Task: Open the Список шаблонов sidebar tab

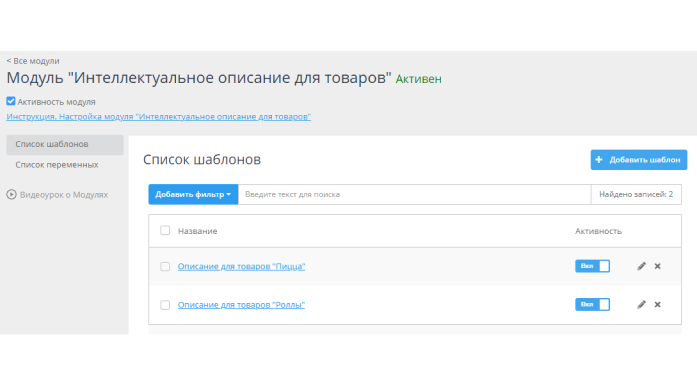Action: pos(64,145)
